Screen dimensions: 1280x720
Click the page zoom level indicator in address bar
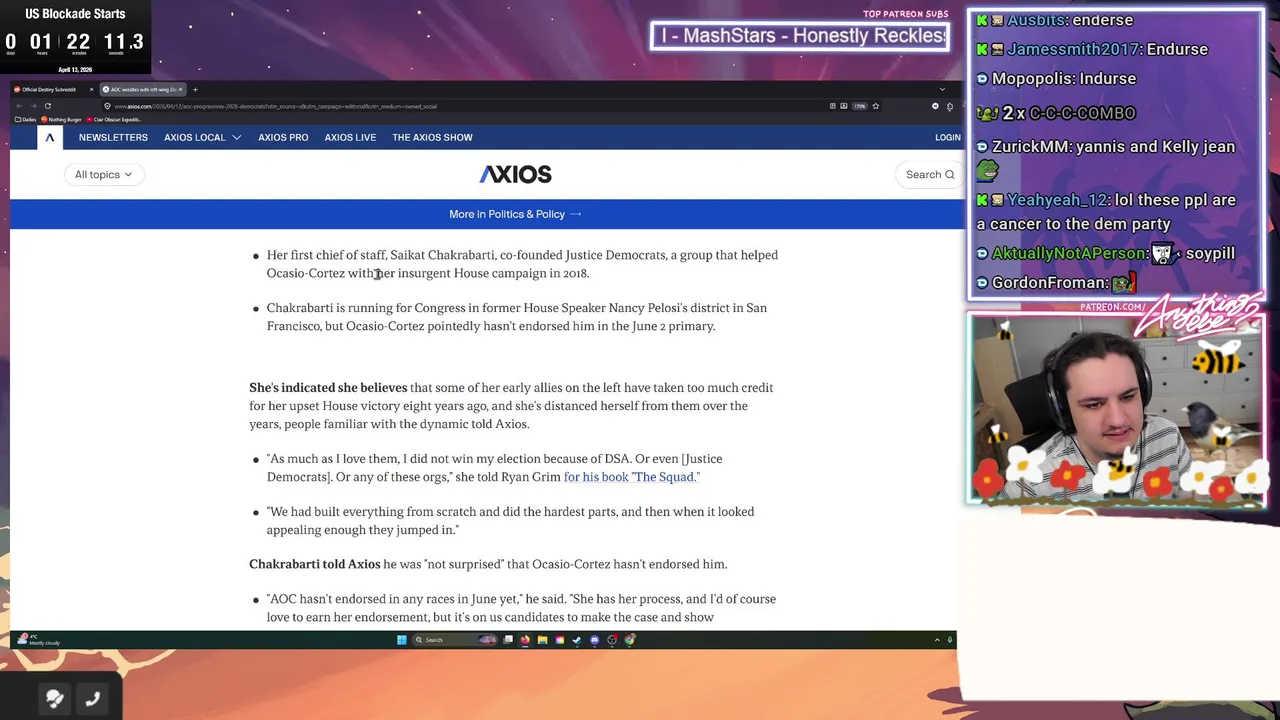(x=859, y=106)
